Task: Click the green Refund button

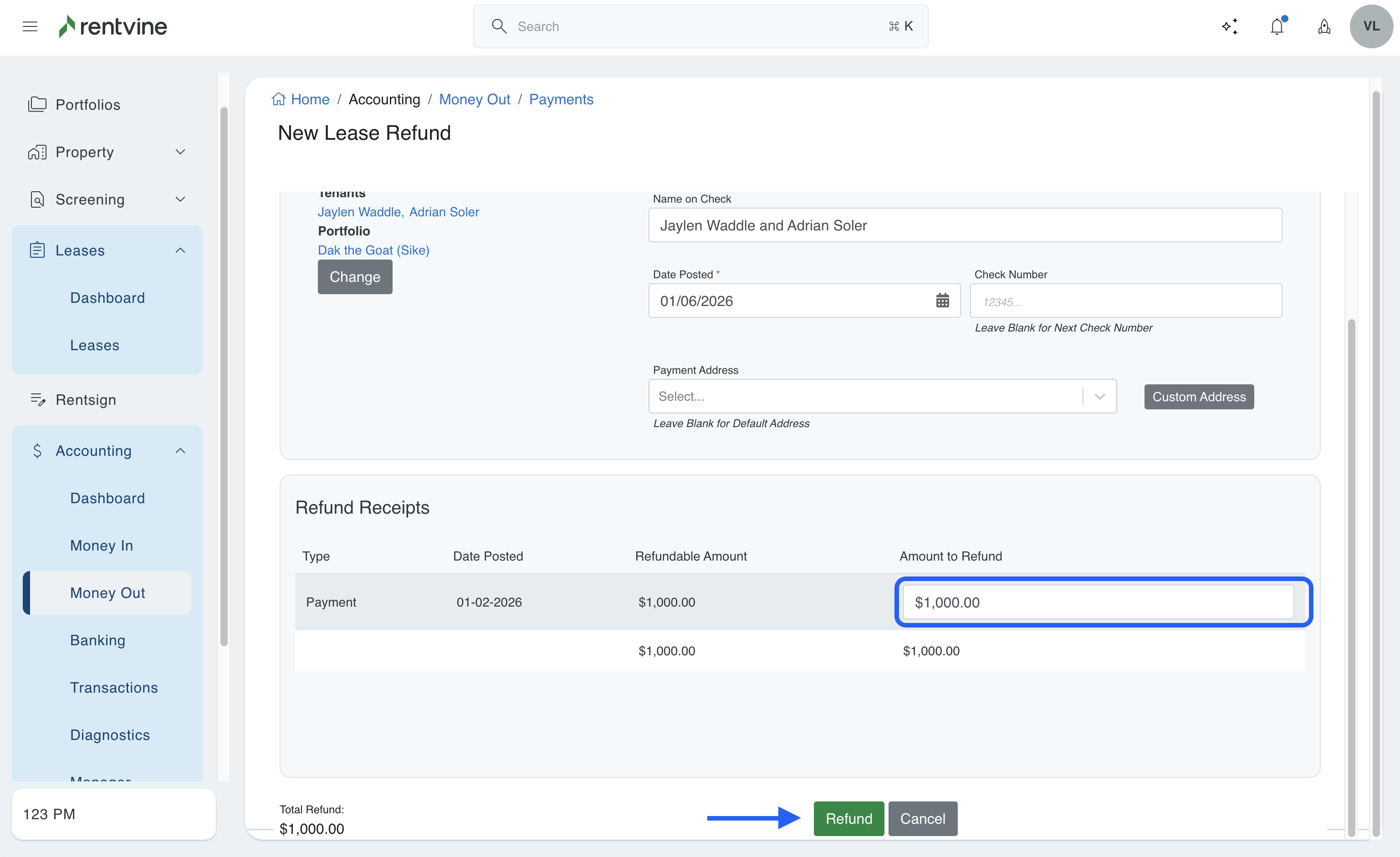Action: [x=848, y=818]
